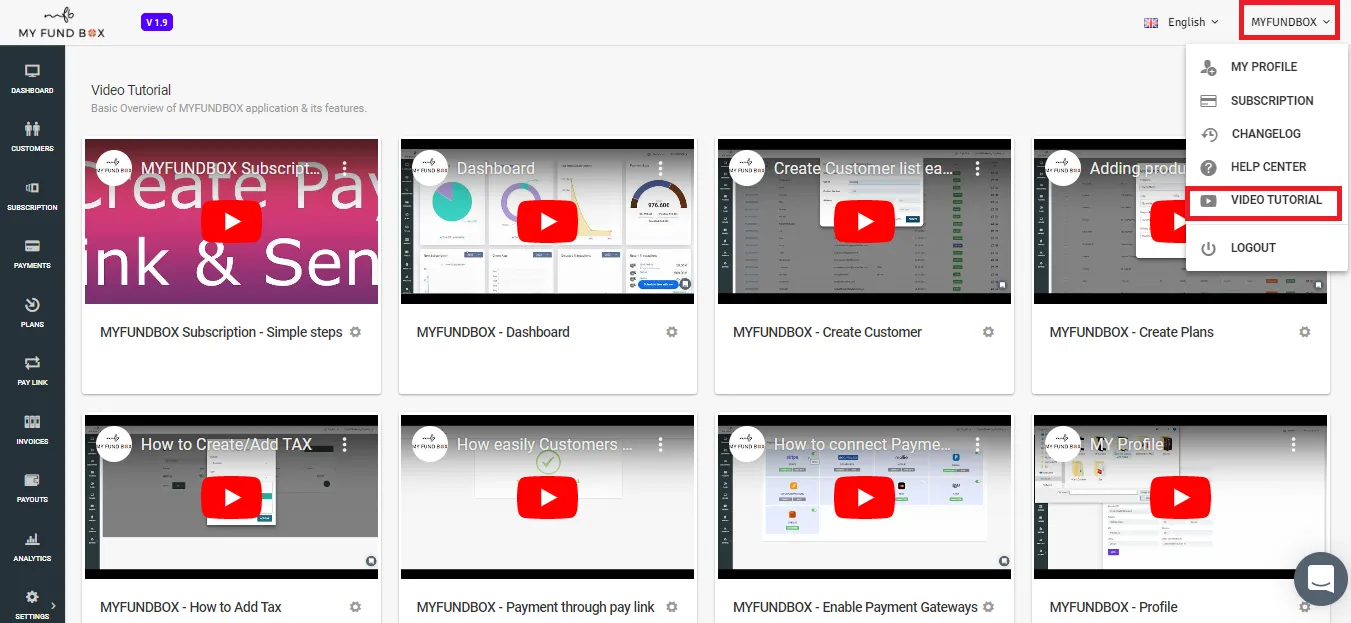
Task: Select My Profile from account menu
Action: [x=1266, y=67]
